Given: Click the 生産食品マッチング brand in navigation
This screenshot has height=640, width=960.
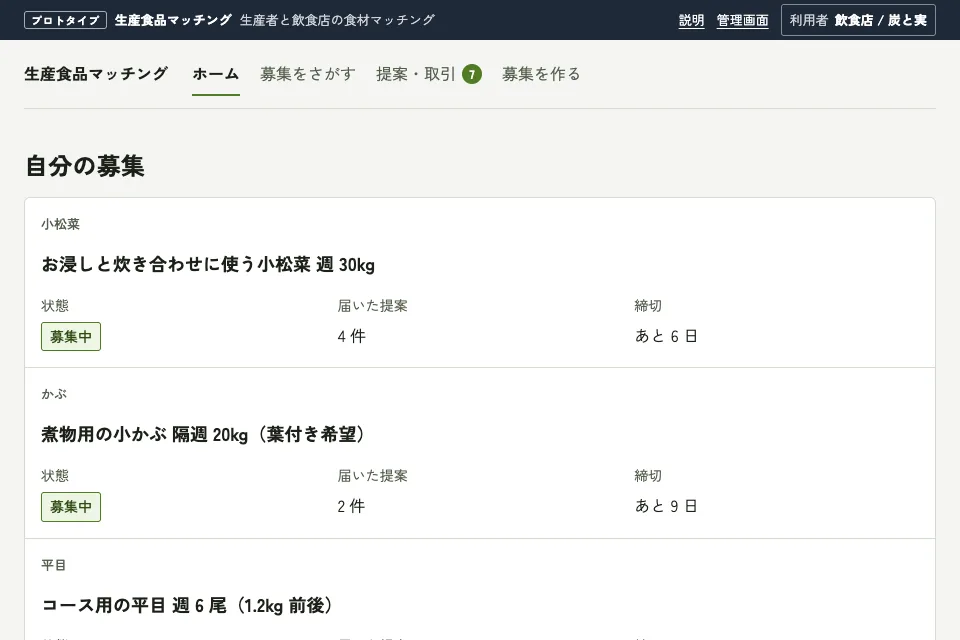Looking at the screenshot, I should tap(96, 74).
